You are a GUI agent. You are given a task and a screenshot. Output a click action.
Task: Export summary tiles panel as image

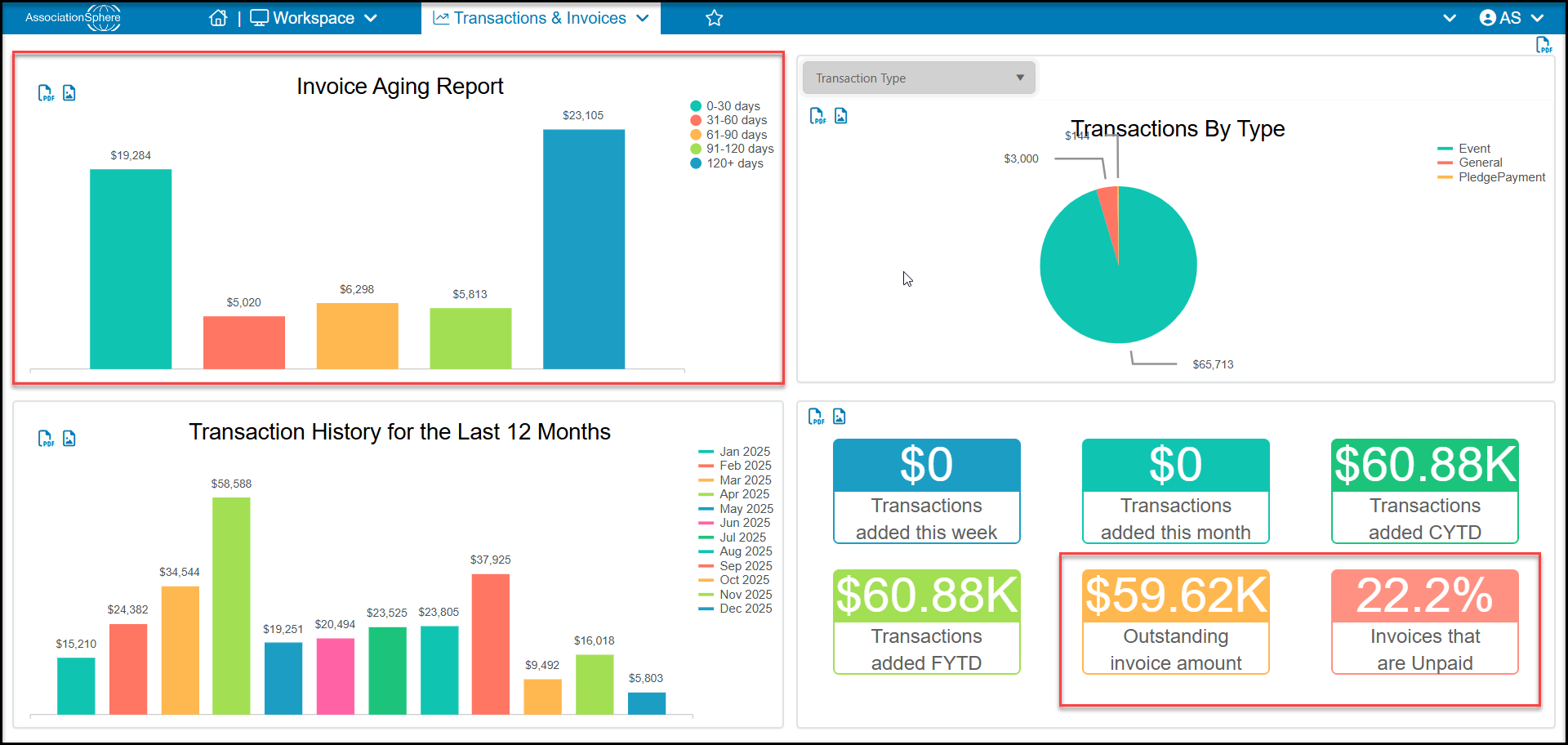tap(840, 417)
